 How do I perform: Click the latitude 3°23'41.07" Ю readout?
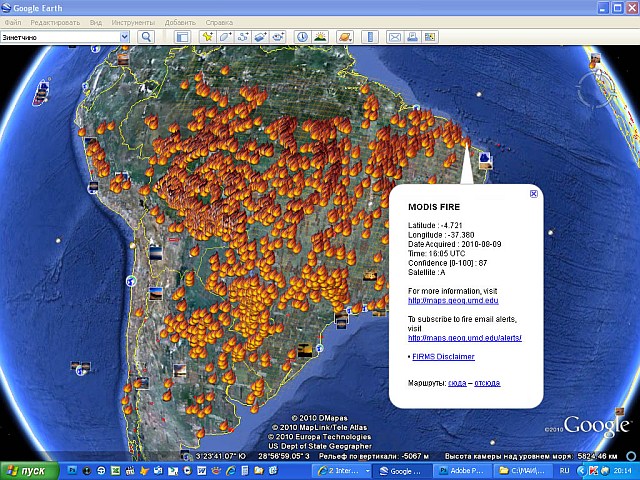(x=220, y=456)
